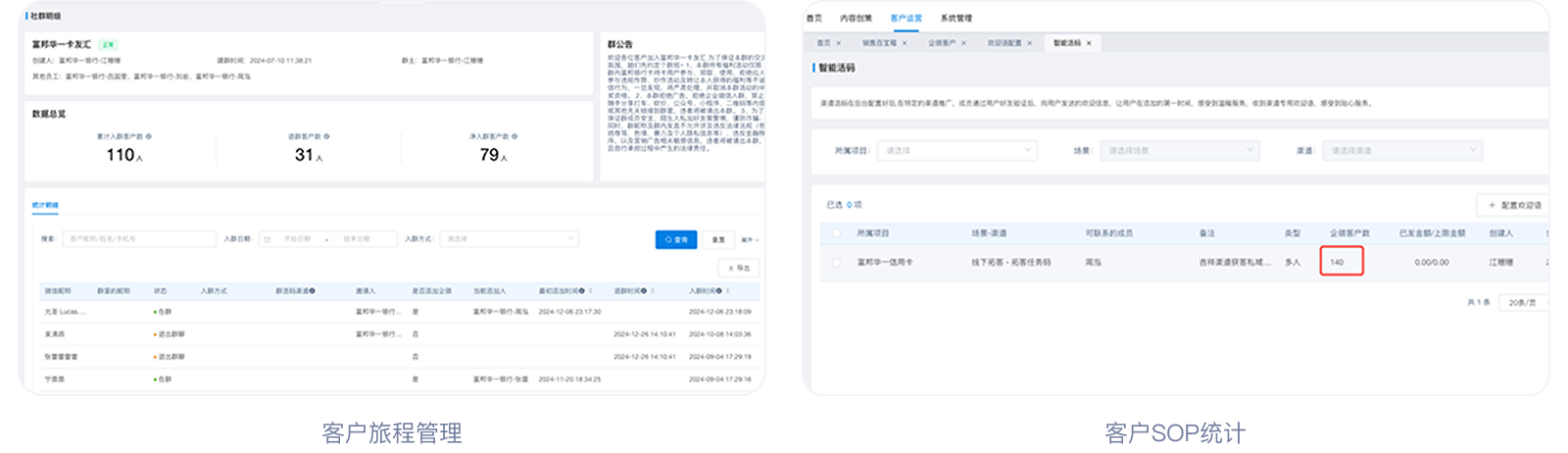Screen dimensions: 1568x453
Task: Check the select-all checkbox in table header
Action: click(x=836, y=233)
